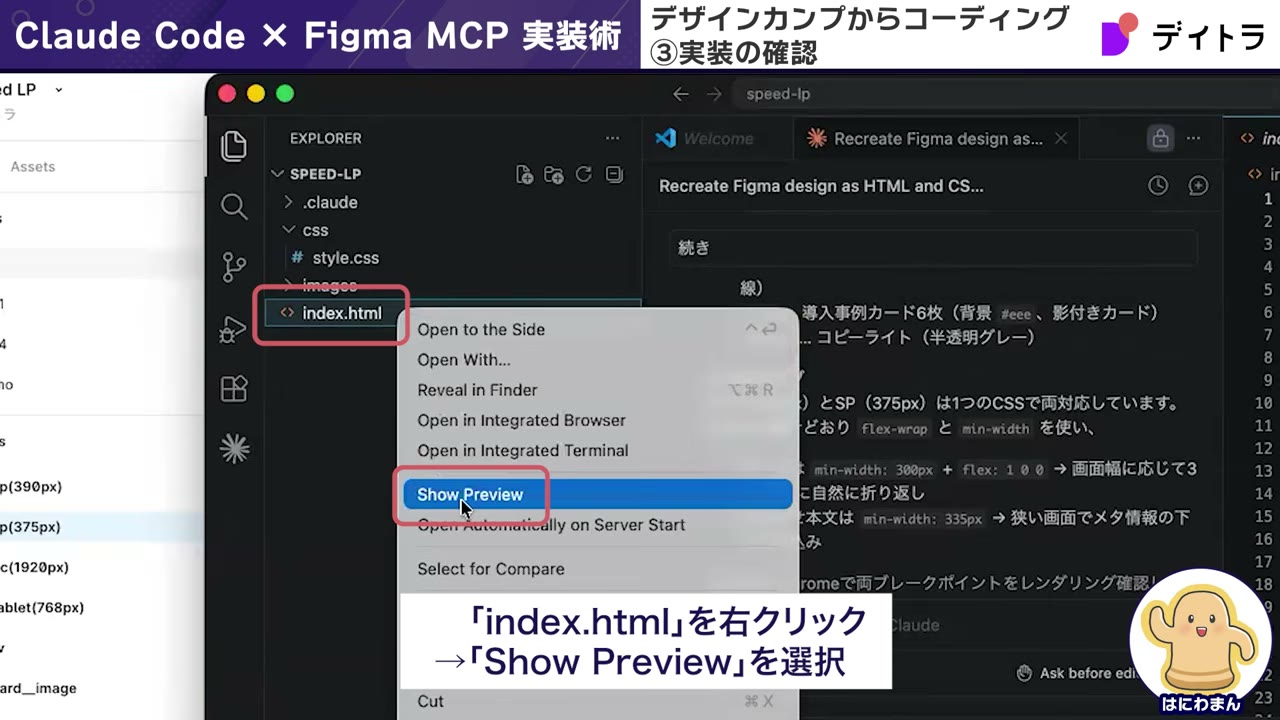Open editor more actions ellipsis
The height and width of the screenshot is (720, 1280).
tap(1193, 139)
